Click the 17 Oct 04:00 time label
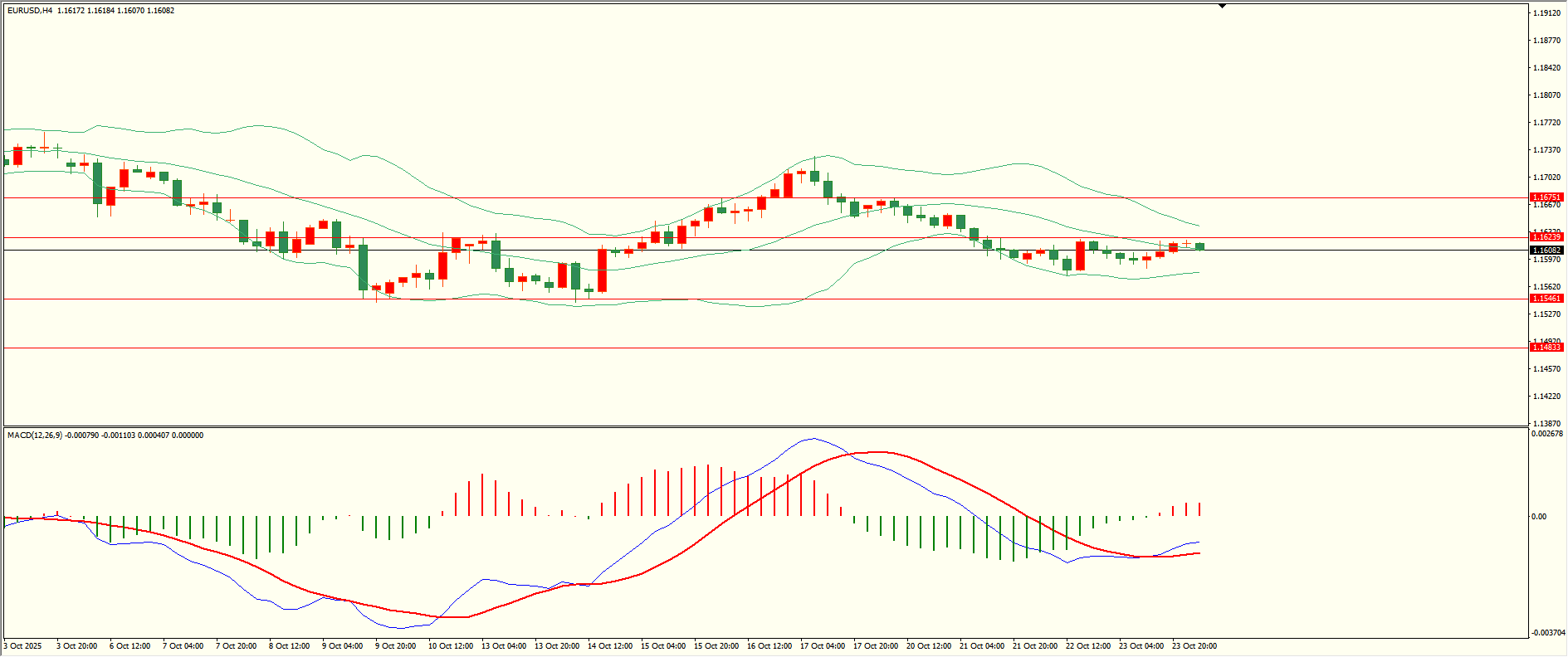This screenshot has width=1568, height=657. 823,645
